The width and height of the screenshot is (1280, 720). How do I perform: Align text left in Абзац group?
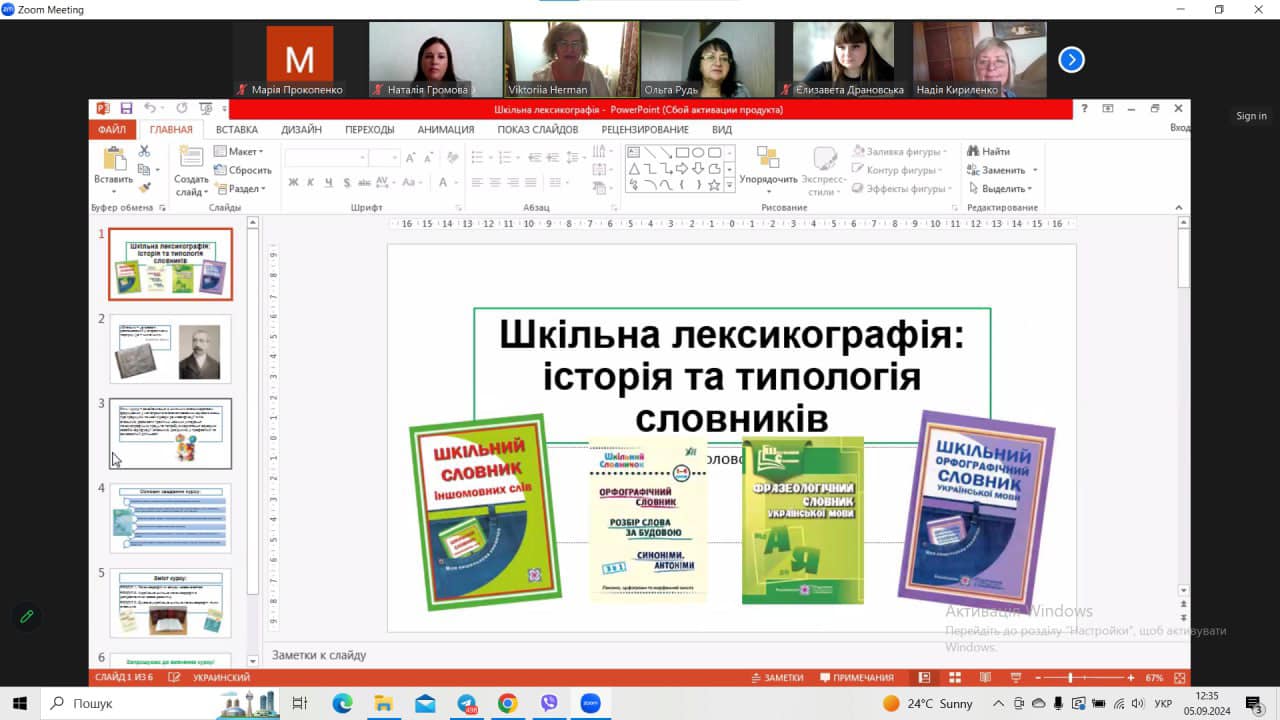click(477, 182)
